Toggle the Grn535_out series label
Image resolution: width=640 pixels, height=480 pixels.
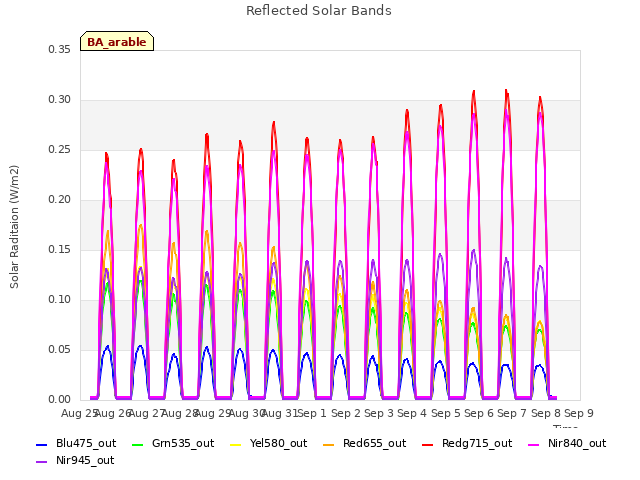point(183,443)
